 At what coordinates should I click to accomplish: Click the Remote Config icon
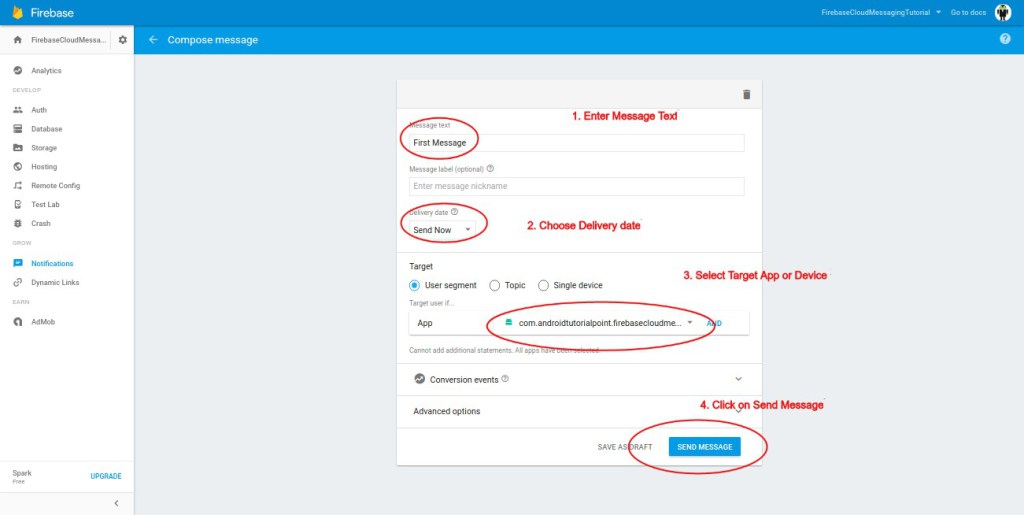[x=18, y=185]
